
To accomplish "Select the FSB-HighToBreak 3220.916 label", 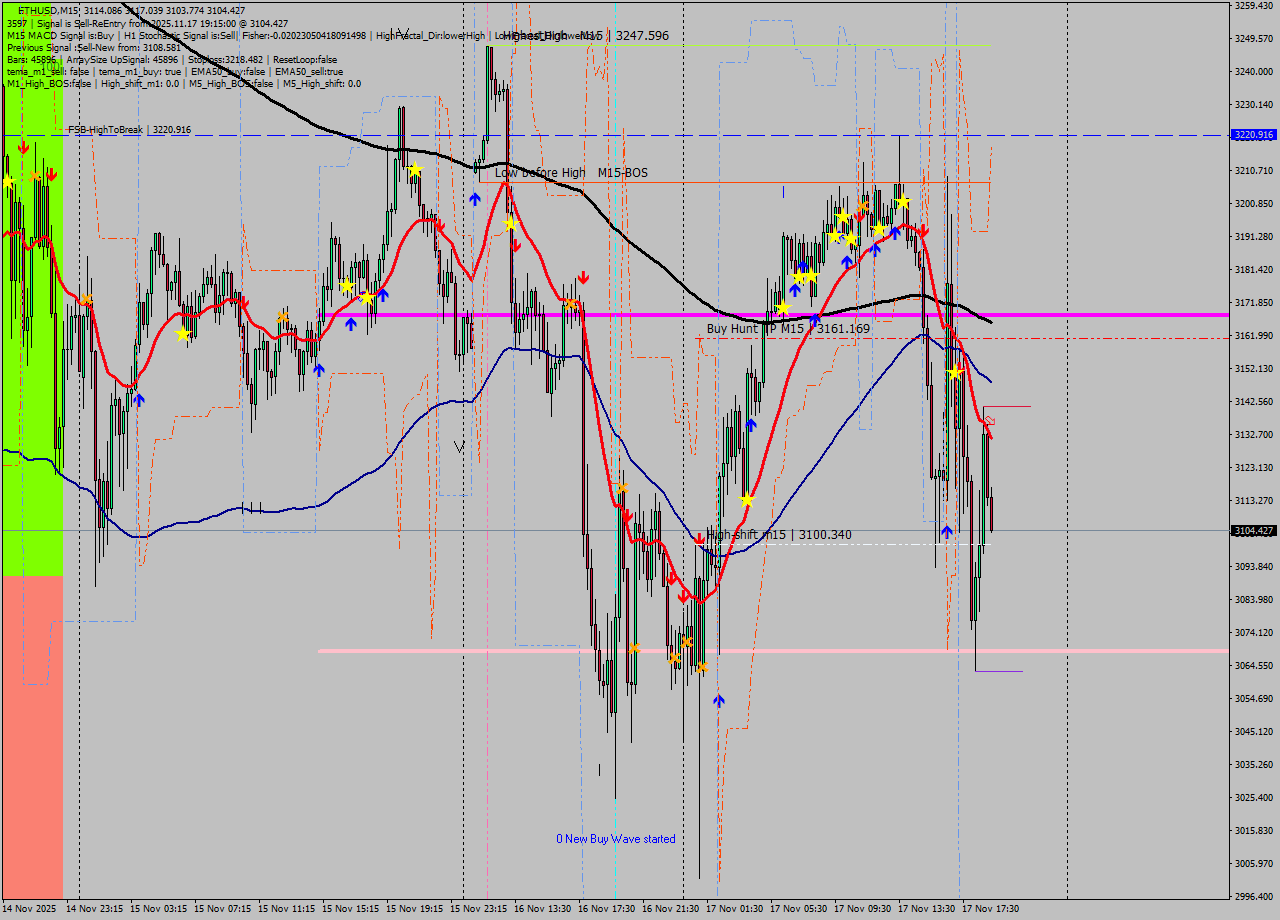I will point(129,130).
